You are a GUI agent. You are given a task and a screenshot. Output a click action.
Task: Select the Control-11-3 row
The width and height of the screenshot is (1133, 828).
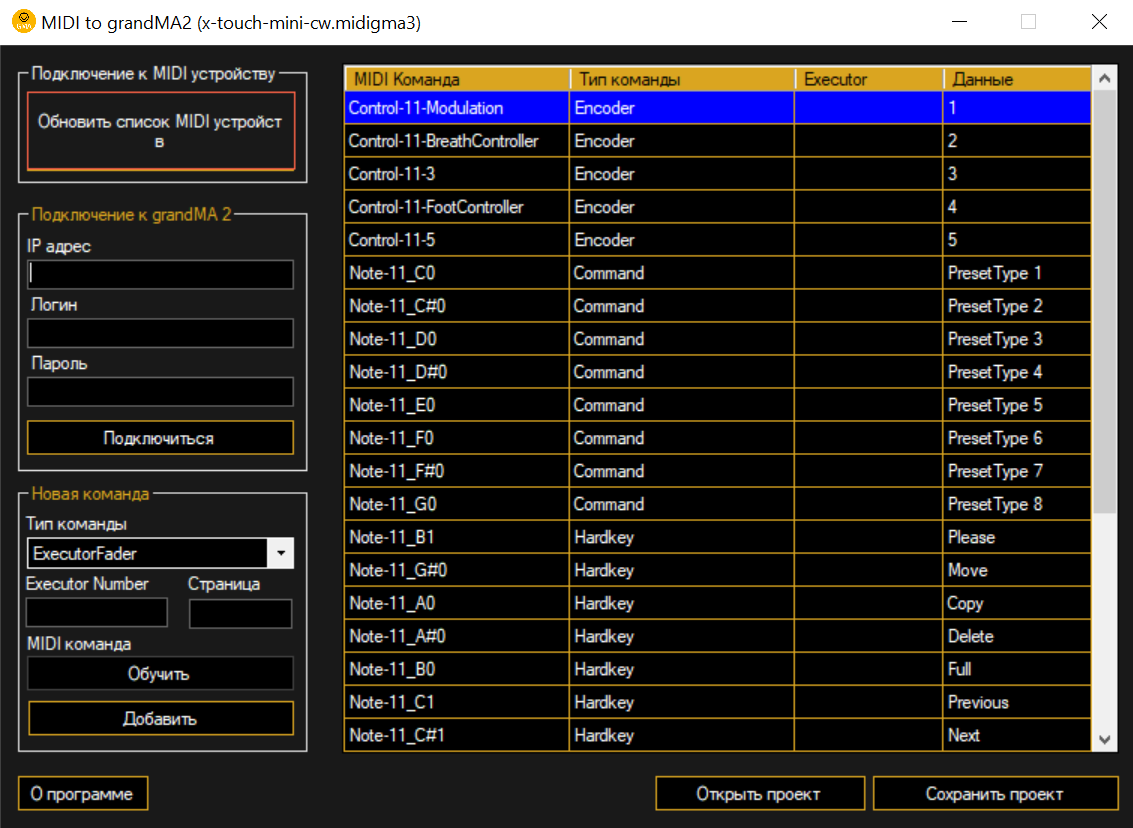coord(718,173)
